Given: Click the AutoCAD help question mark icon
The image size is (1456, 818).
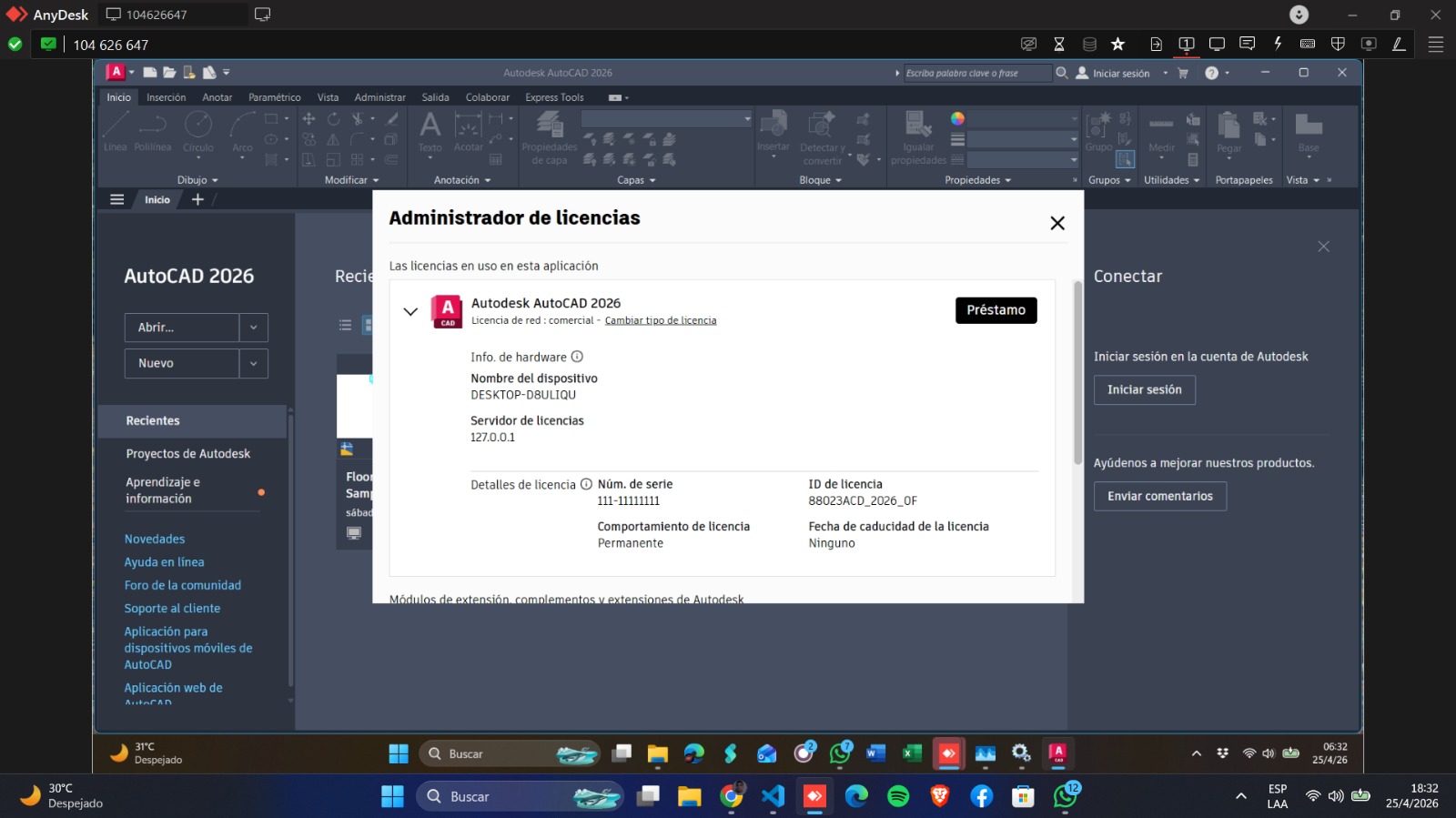Looking at the screenshot, I should 1211,73.
